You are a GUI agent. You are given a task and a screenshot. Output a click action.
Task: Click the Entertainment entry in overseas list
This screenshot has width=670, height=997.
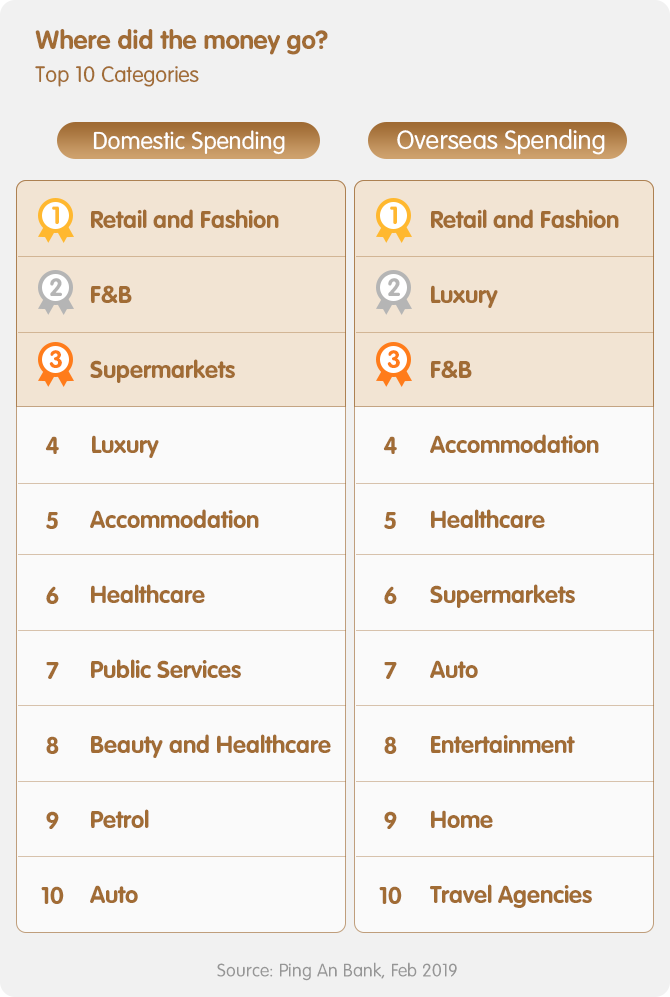click(504, 744)
